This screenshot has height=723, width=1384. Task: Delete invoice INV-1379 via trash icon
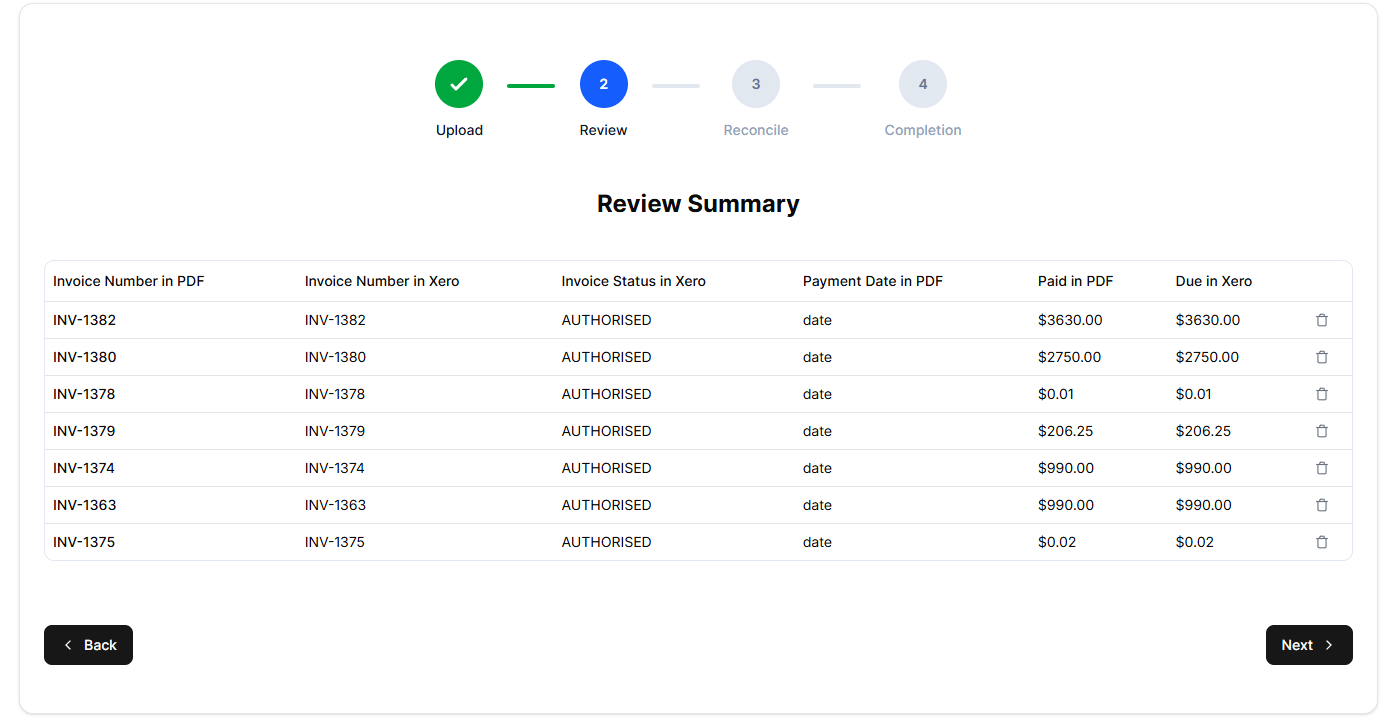[x=1321, y=431]
